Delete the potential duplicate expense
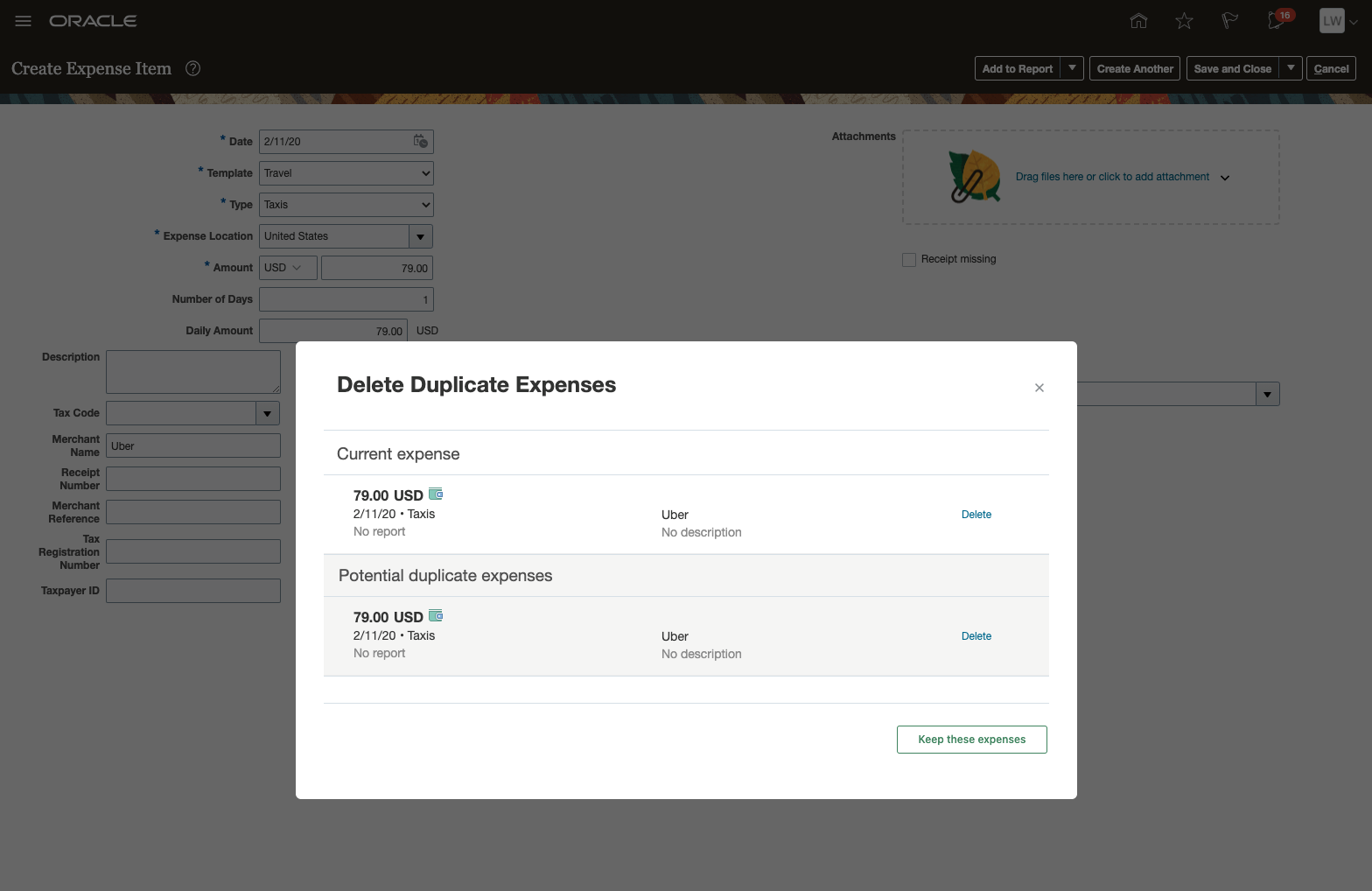The image size is (1372, 891). 976,636
